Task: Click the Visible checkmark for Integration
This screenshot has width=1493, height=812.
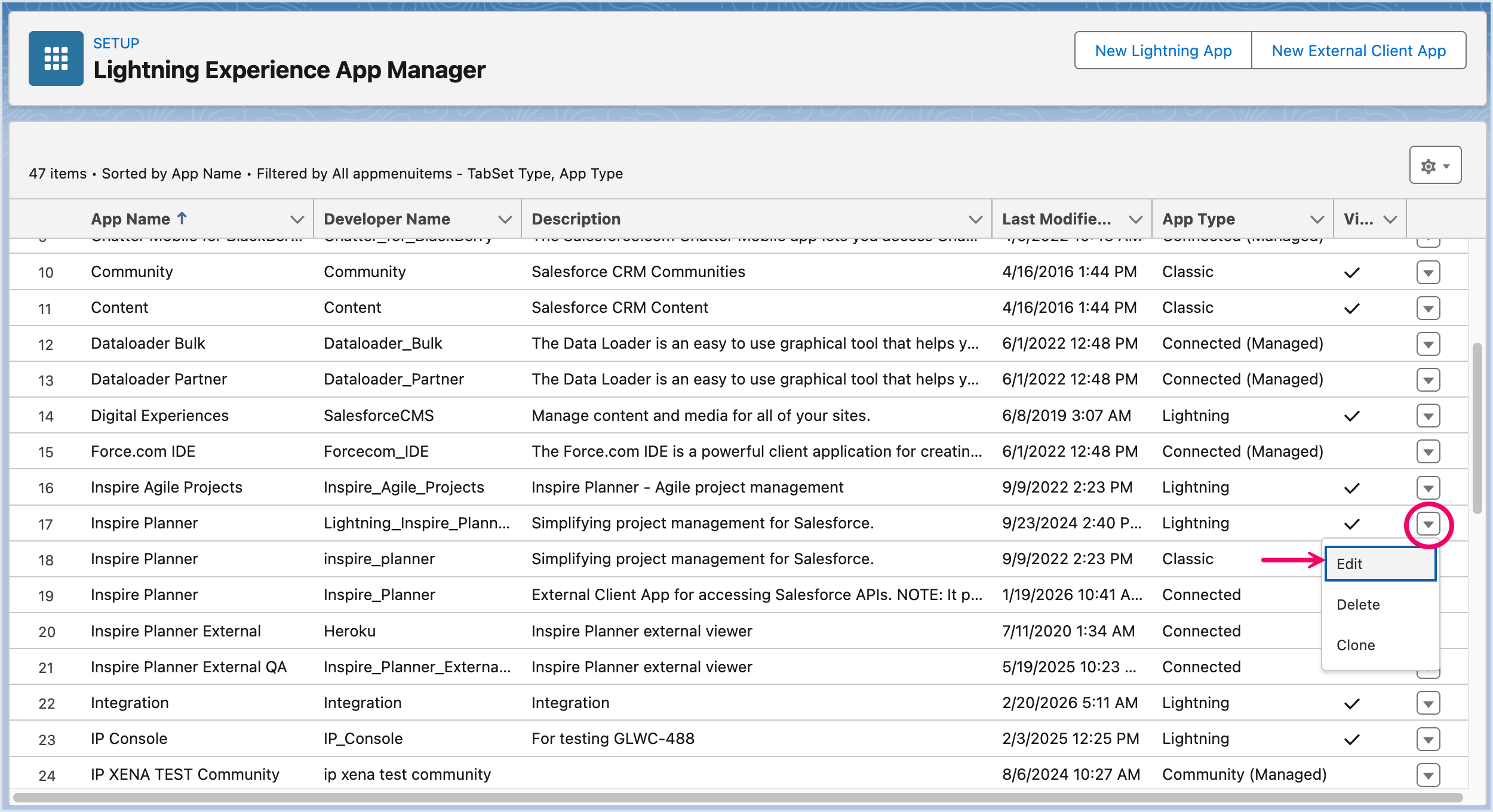Action: [x=1351, y=704]
